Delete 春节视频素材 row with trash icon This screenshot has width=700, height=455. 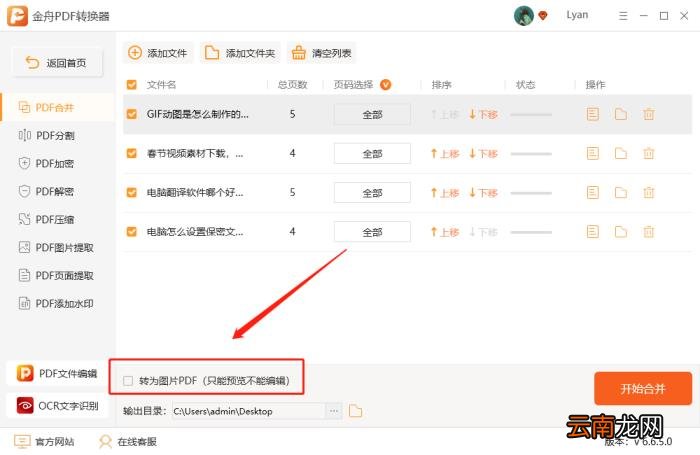[x=649, y=154]
